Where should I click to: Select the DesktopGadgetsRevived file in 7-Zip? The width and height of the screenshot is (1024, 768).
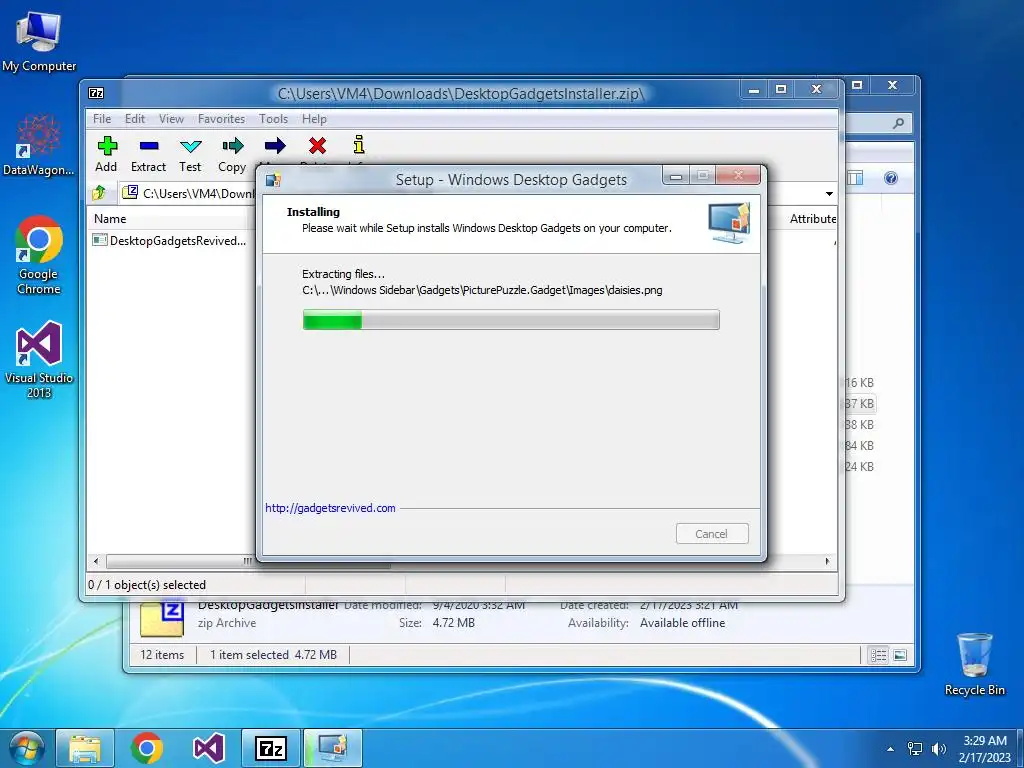170,240
